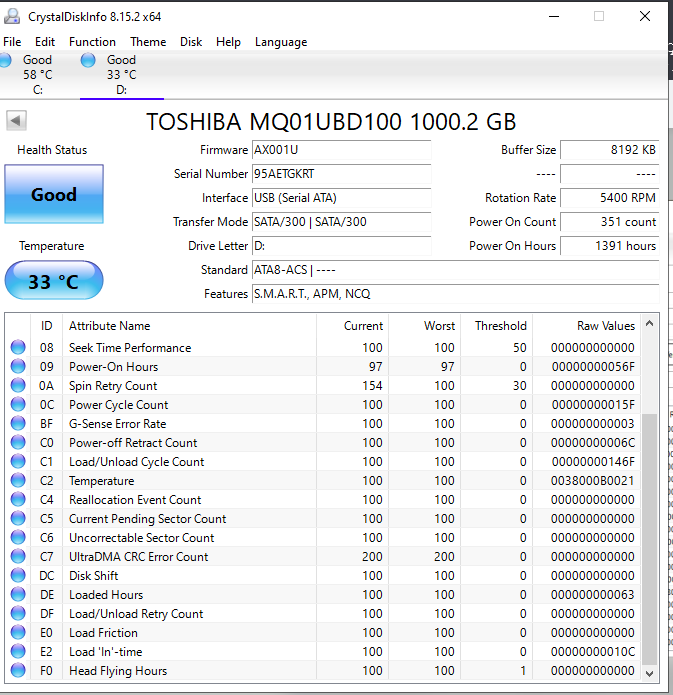Click the previous disk arrow button
Viewport: 673px width, 695px height.
pyautogui.click(x=16, y=121)
